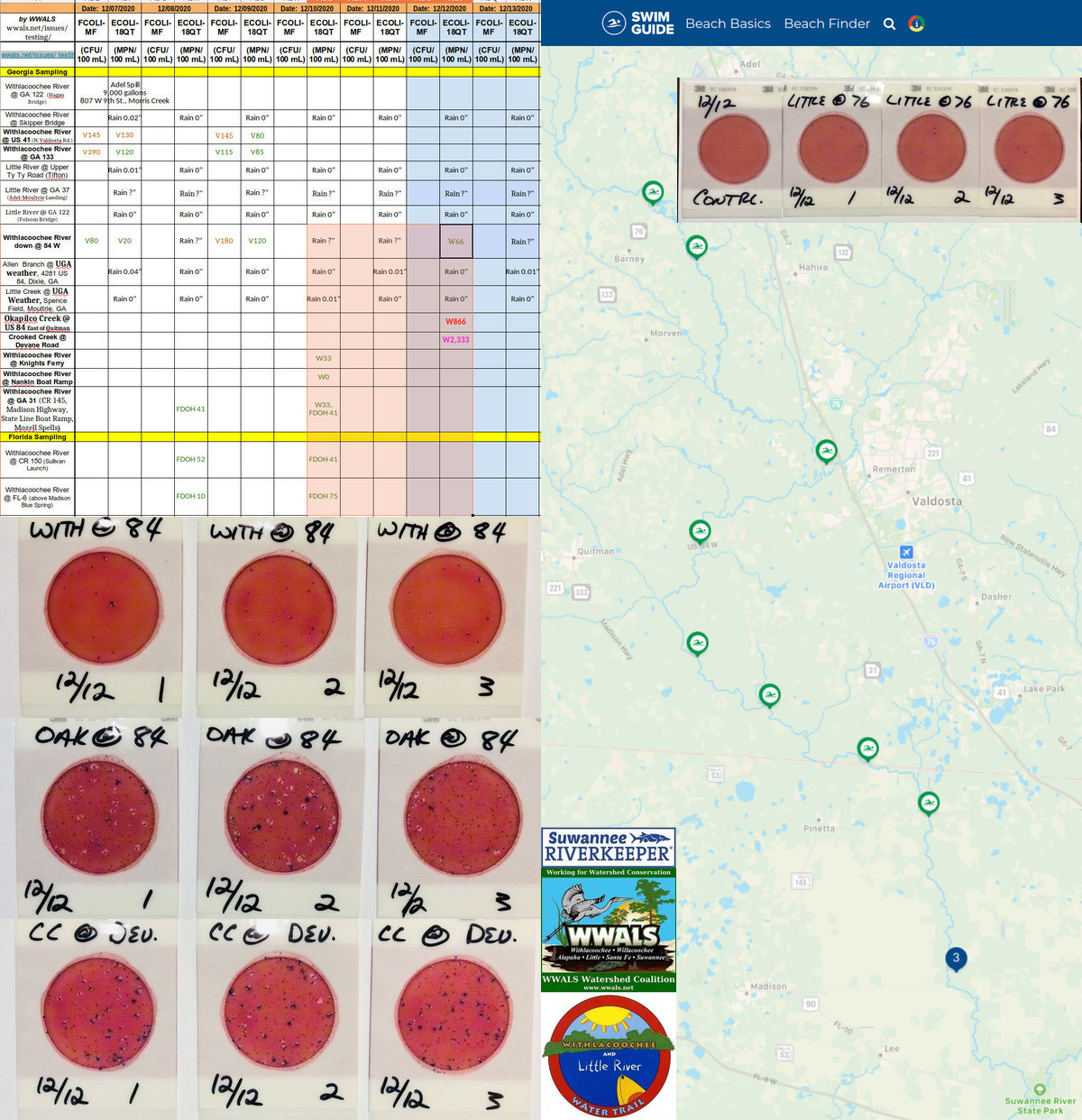1082x1120 pixels.
Task: Click the Oak @ 84 plate photo 2
Action: point(281,817)
